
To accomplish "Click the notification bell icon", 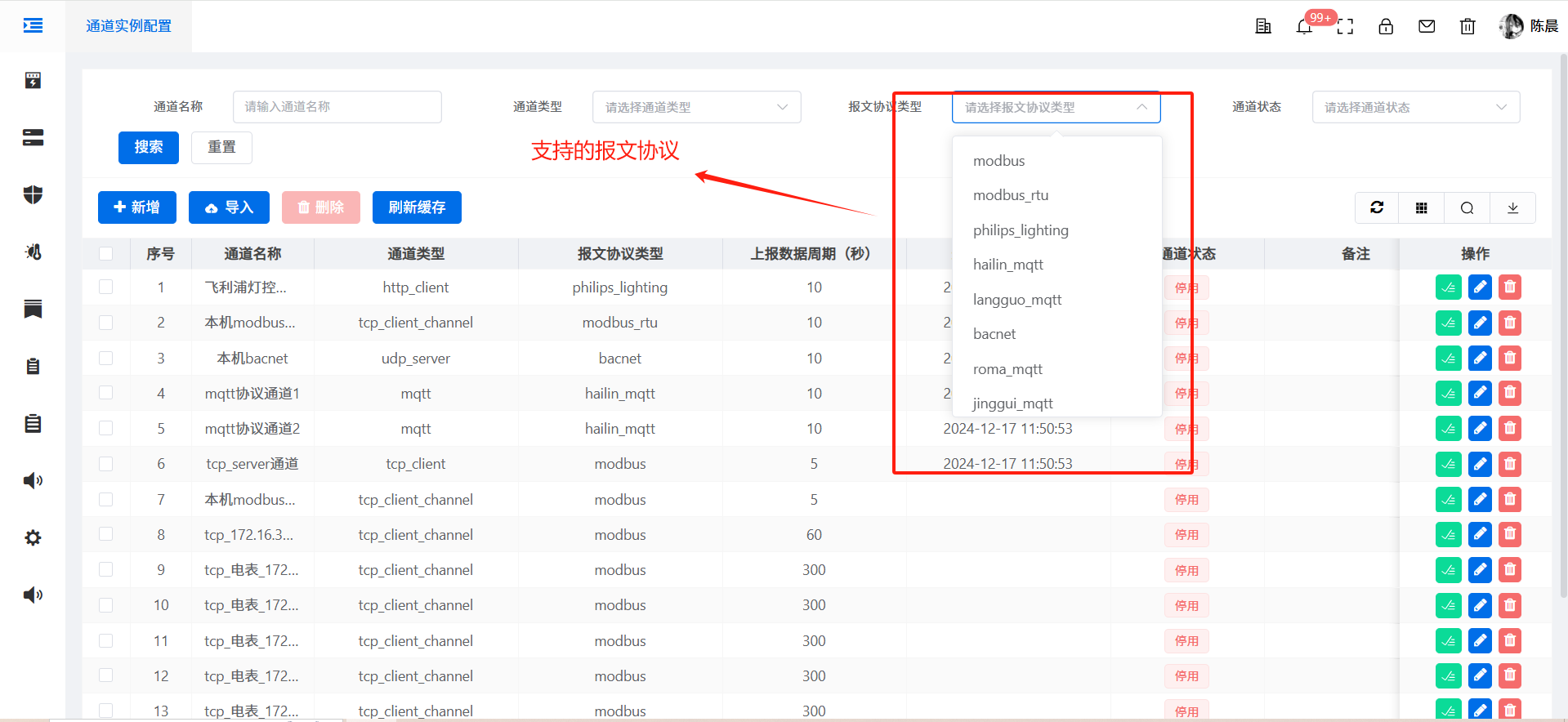I will tap(1304, 26).
